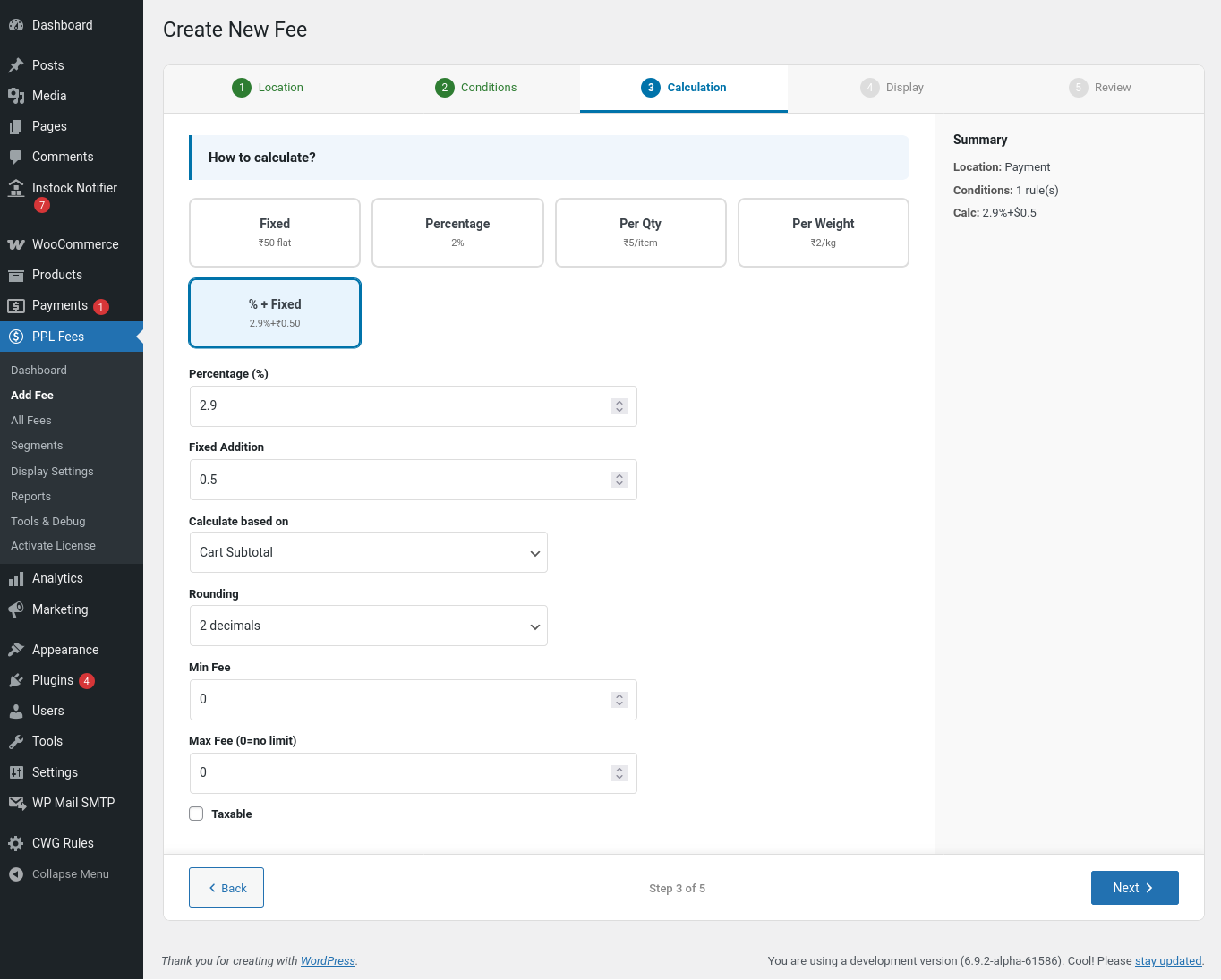Increment the Percentage field stepper

[619, 402]
